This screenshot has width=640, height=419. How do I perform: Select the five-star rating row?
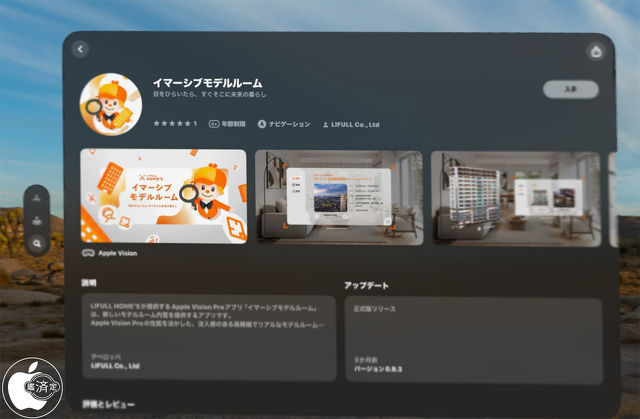tap(174, 124)
